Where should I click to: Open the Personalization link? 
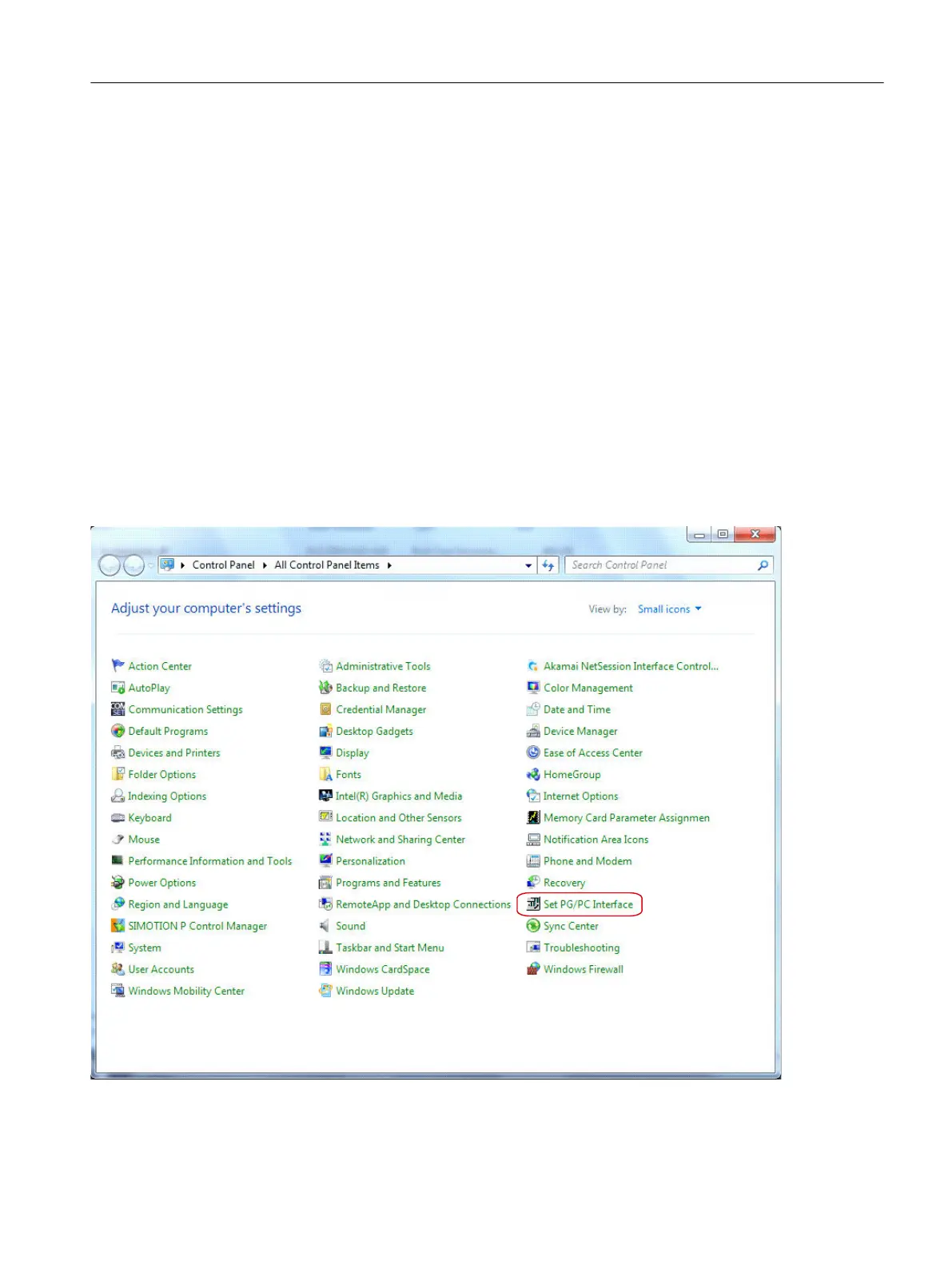371,860
